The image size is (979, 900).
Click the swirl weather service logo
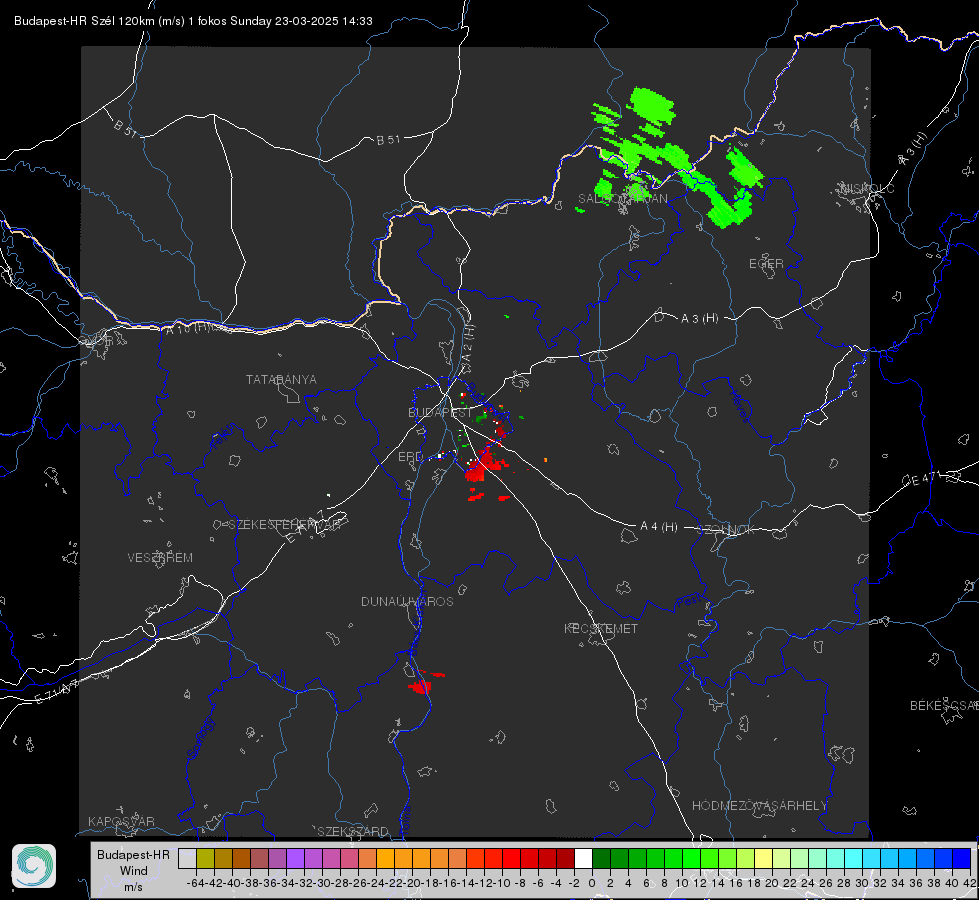tap(34, 866)
